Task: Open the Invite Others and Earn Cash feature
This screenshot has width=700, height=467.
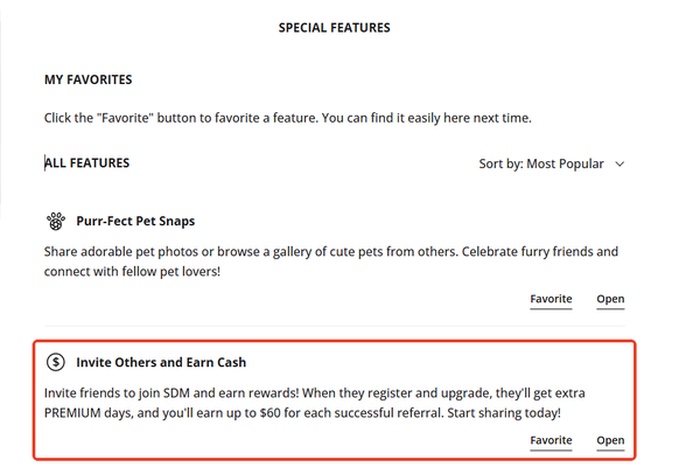Action: coord(610,440)
